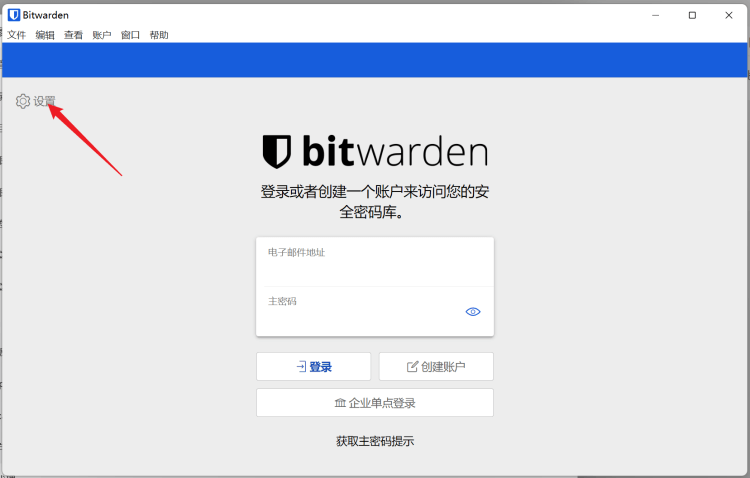The image size is (750, 478).
Task: Click the Bitwarden shield icon in title bar
Action: click(14, 15)
